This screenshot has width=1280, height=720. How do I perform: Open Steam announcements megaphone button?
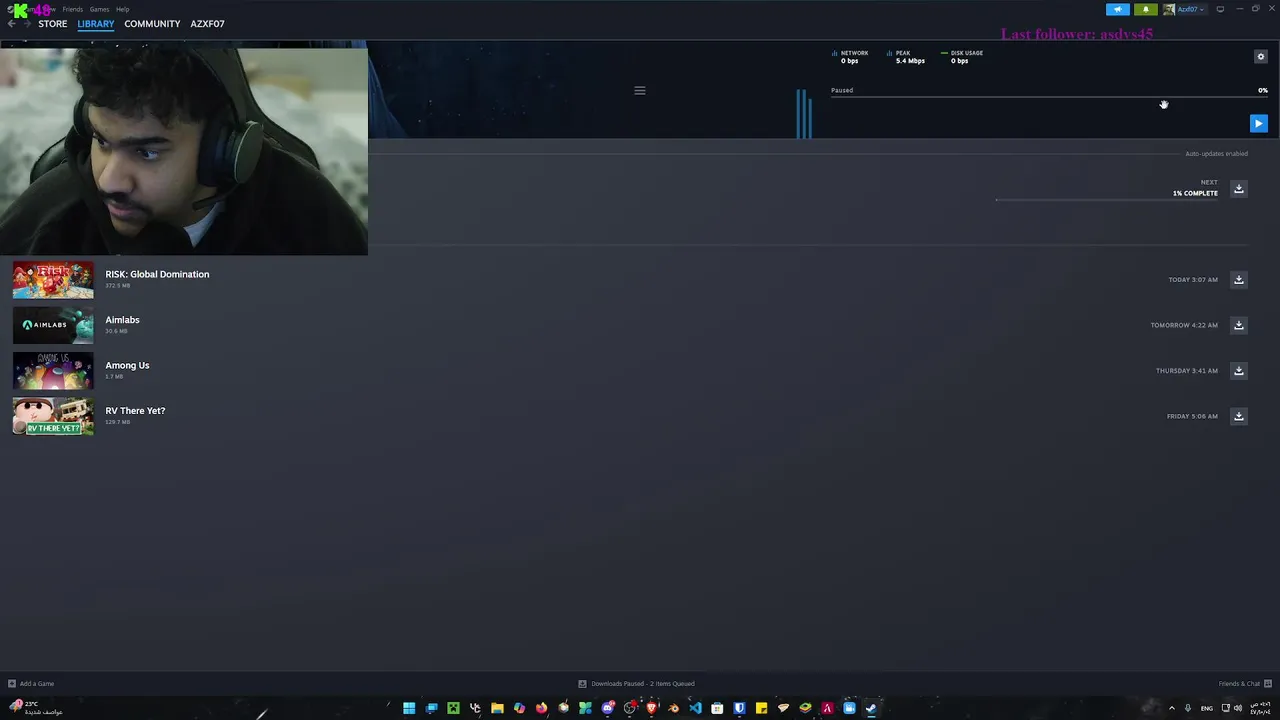tap(1117, 9)
